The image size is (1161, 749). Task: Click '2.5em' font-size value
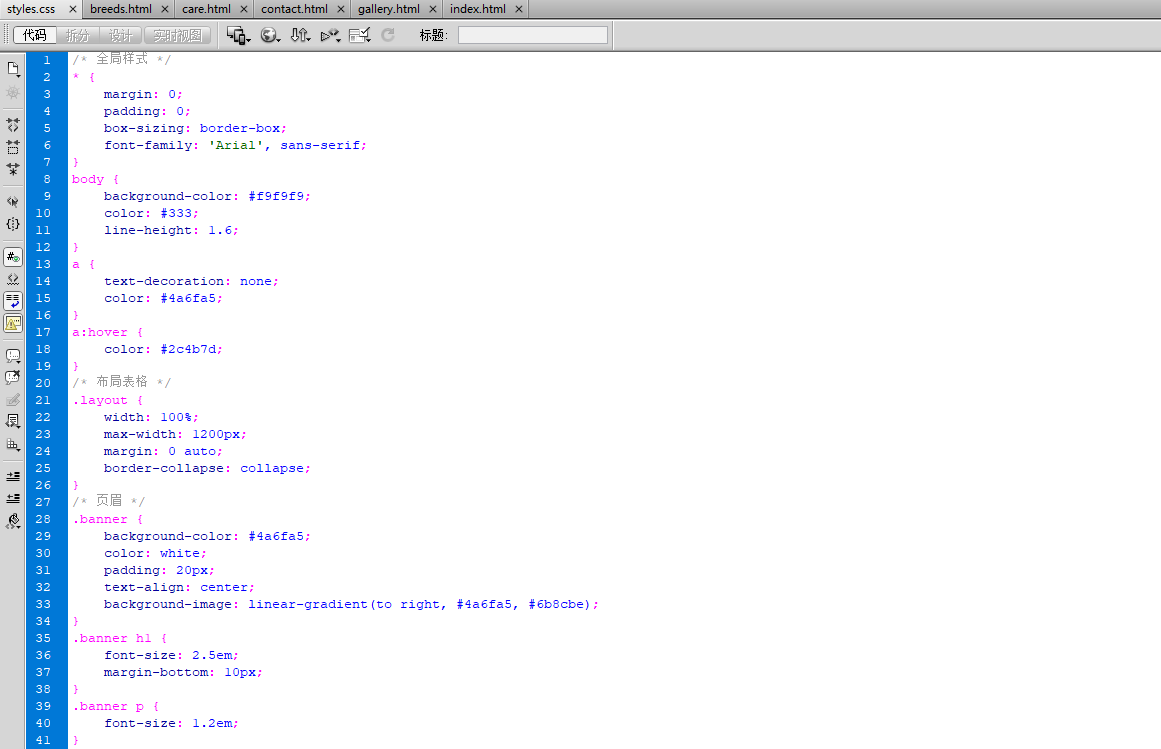212,655
